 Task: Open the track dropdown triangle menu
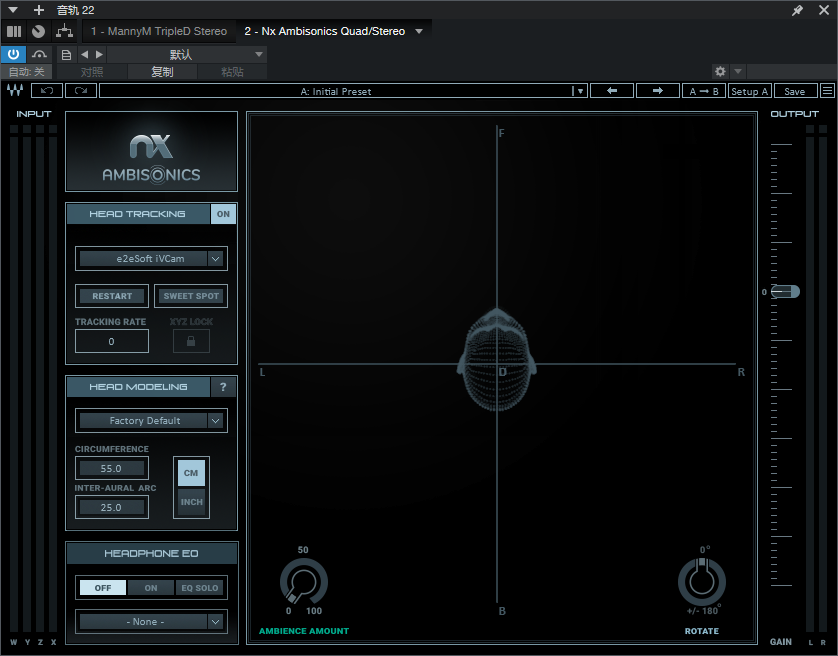[x=13, y=10]
